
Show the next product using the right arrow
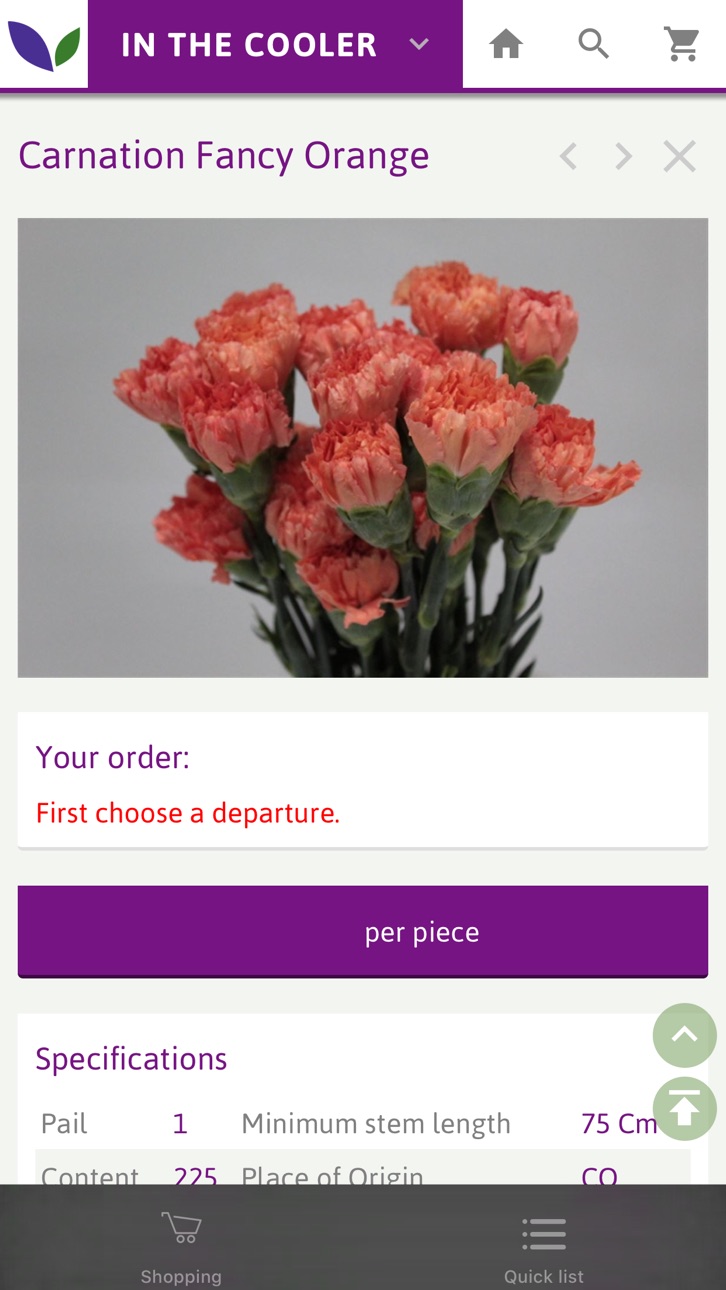[x=624, y=156]
